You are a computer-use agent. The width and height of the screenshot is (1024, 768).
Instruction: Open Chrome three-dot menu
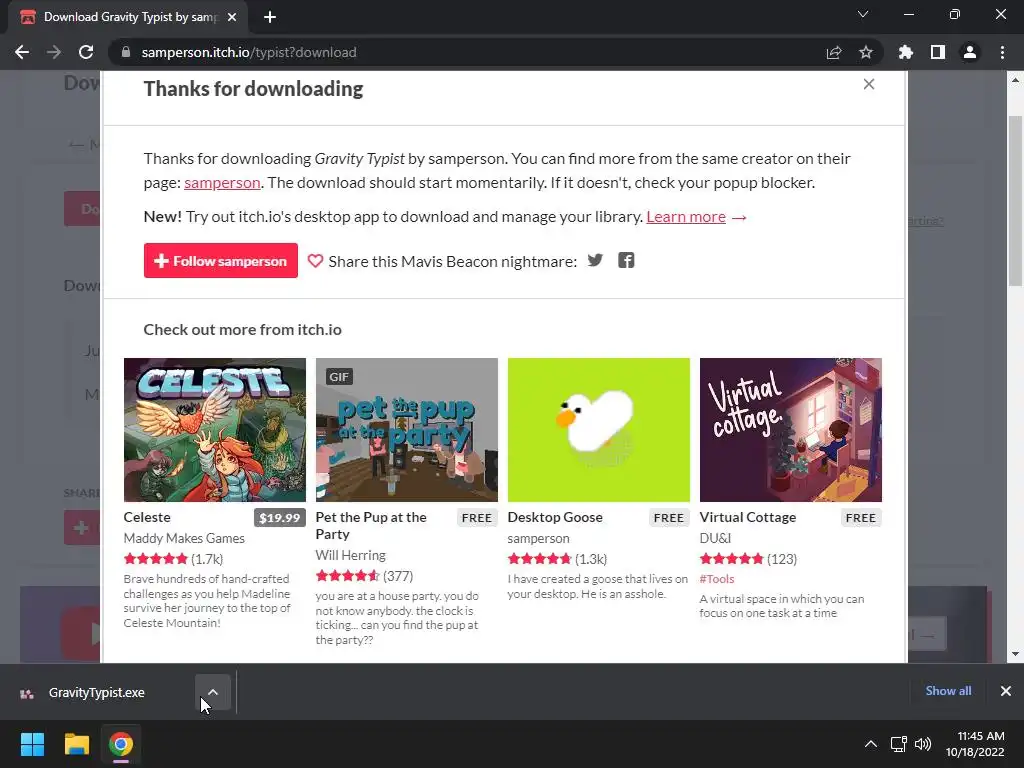pos(1002,52)
